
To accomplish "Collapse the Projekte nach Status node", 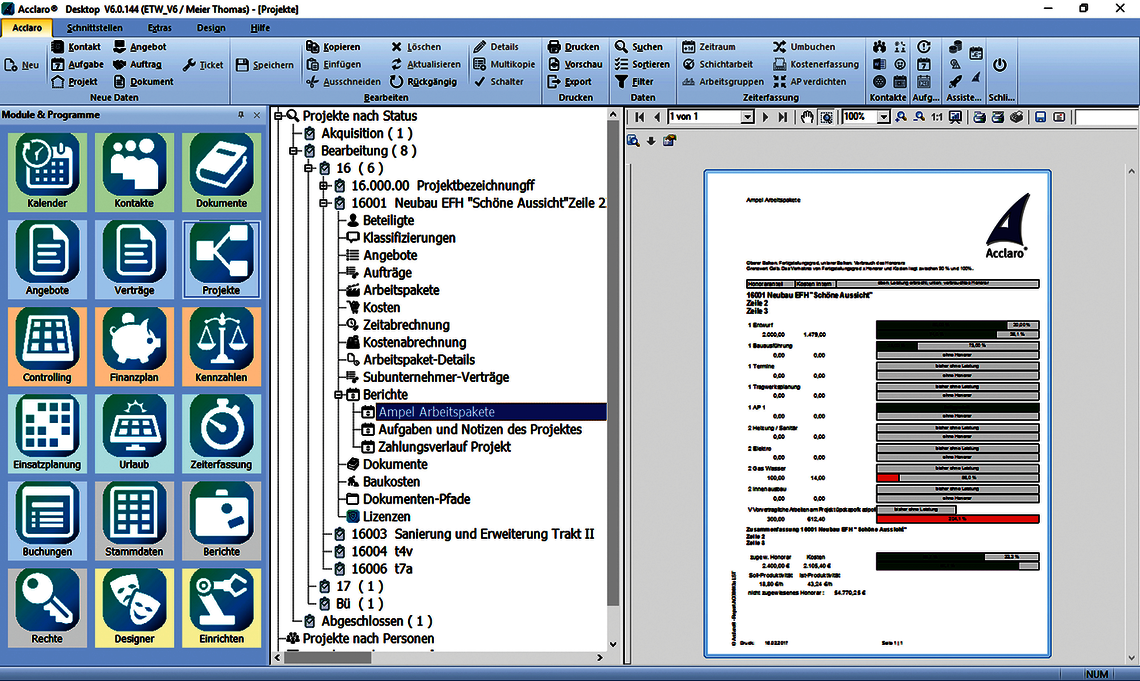I will pos(278,116).
